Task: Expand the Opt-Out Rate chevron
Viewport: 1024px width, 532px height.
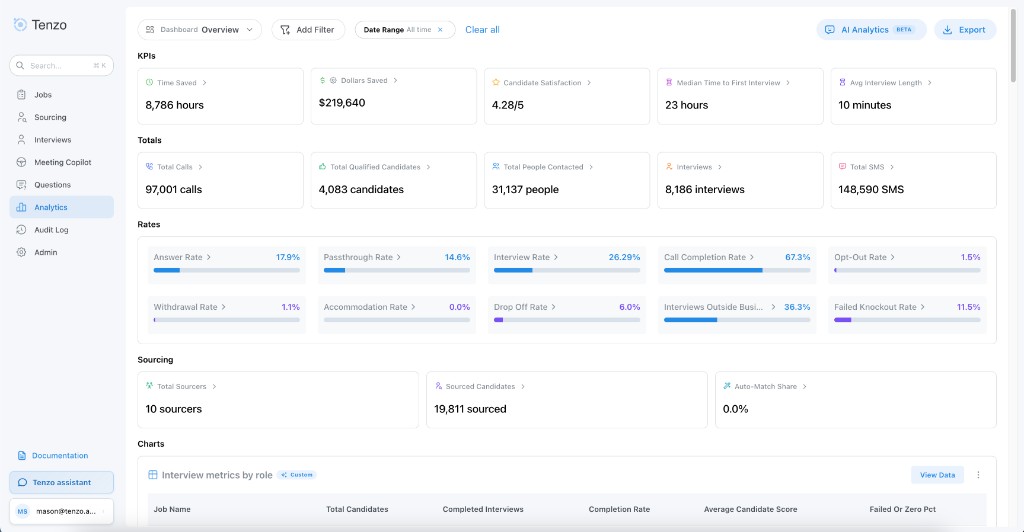Action: [892, 257]
